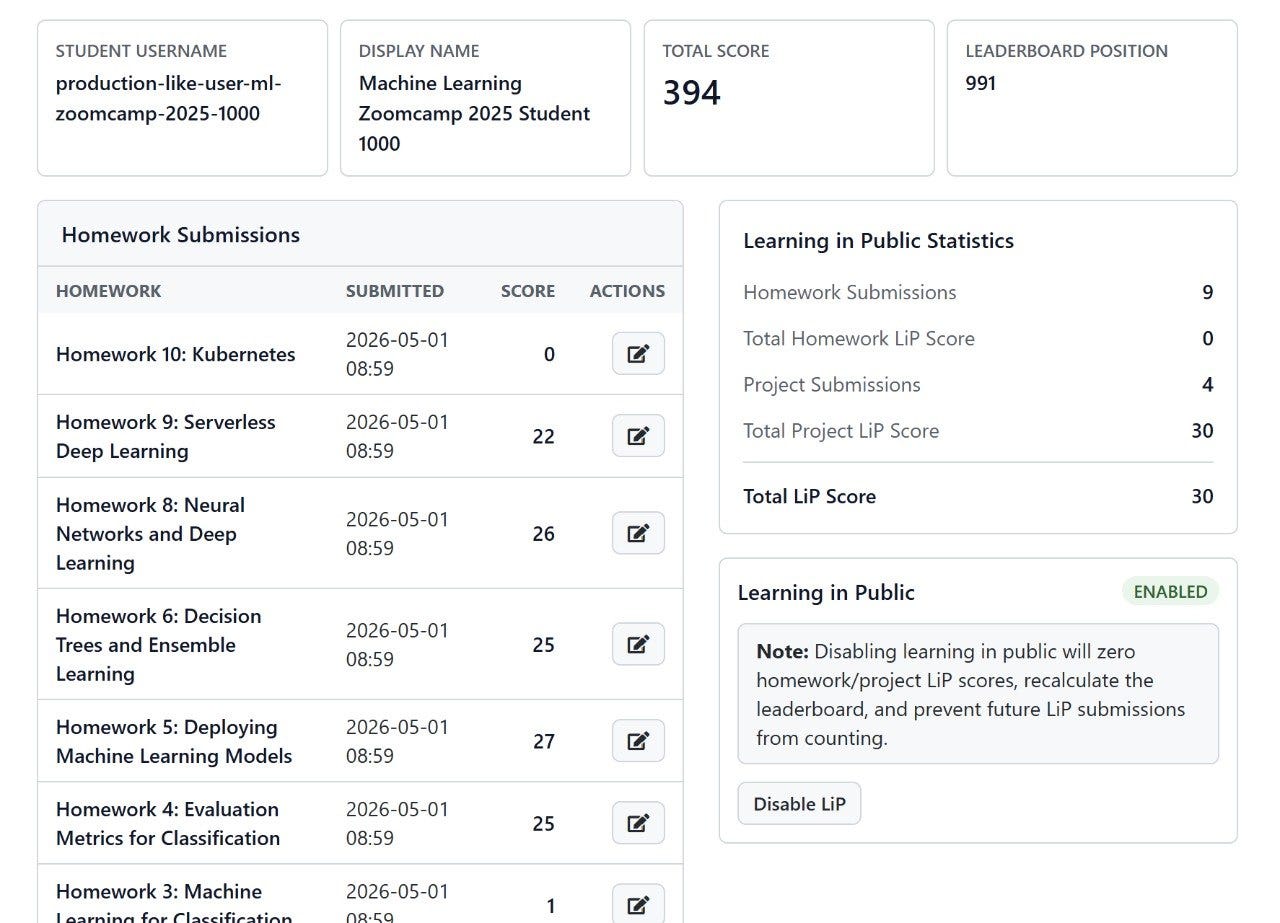This screenshot has width=1280, height=923.
Task: Edit Homework 6: Decision Trees submission
Action: pos(638,644)
